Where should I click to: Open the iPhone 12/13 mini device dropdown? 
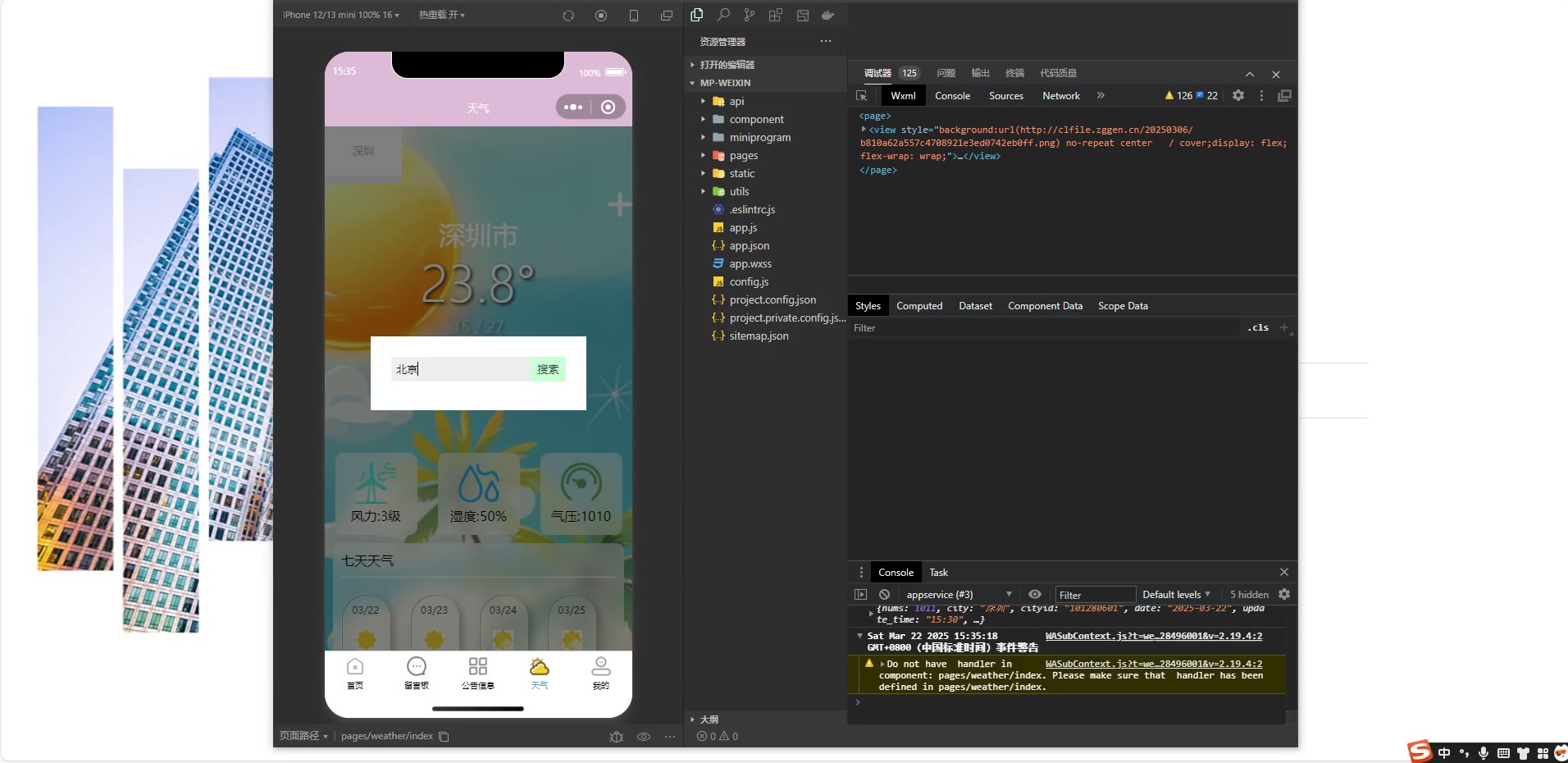pyautogui.click(x=340, y=15)
